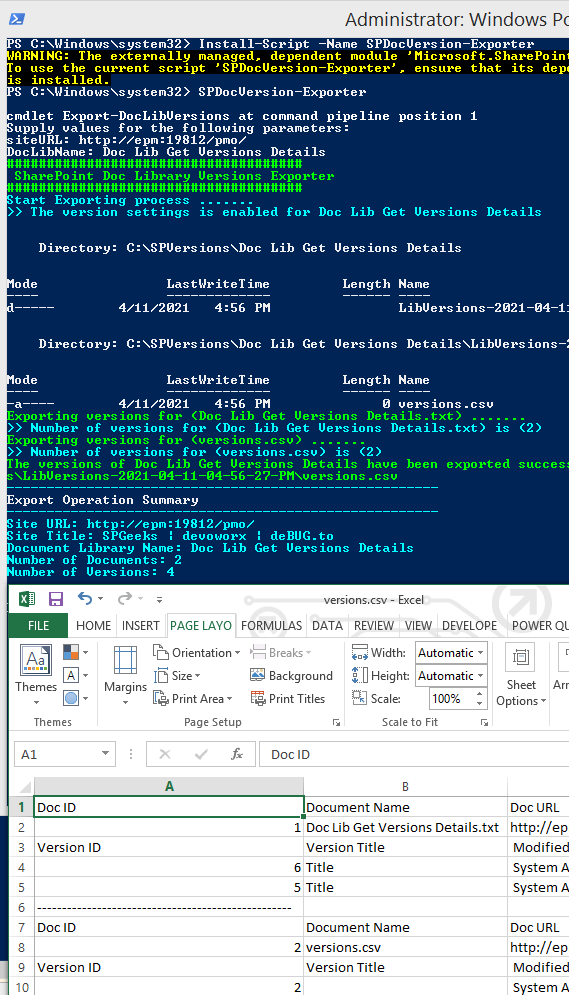Open the theme Fonts dropdown
This screenshot has width=569, height=995.
pos(75,675)
